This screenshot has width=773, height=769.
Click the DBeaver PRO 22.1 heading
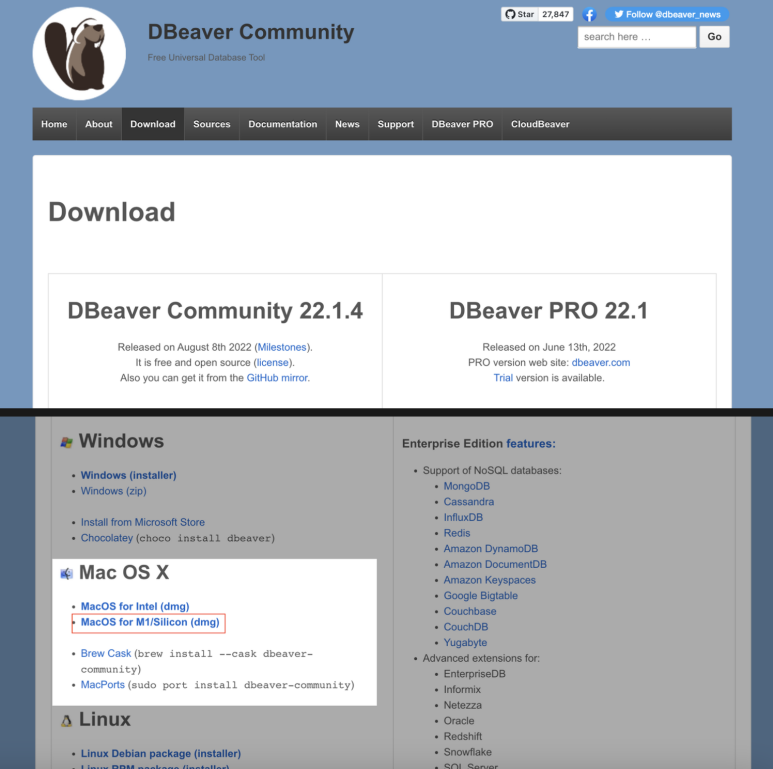pos(549,311)
